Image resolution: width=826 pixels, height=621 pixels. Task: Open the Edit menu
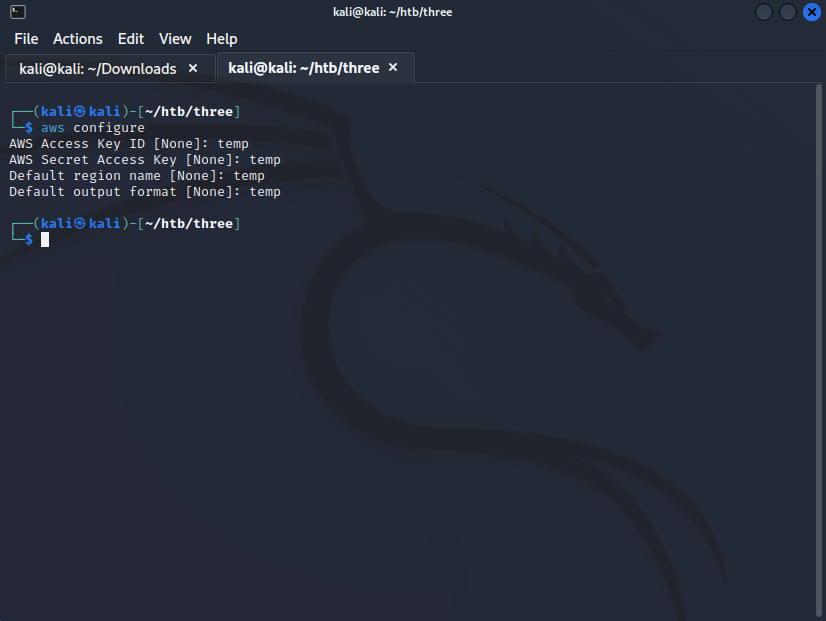point(131,39)
